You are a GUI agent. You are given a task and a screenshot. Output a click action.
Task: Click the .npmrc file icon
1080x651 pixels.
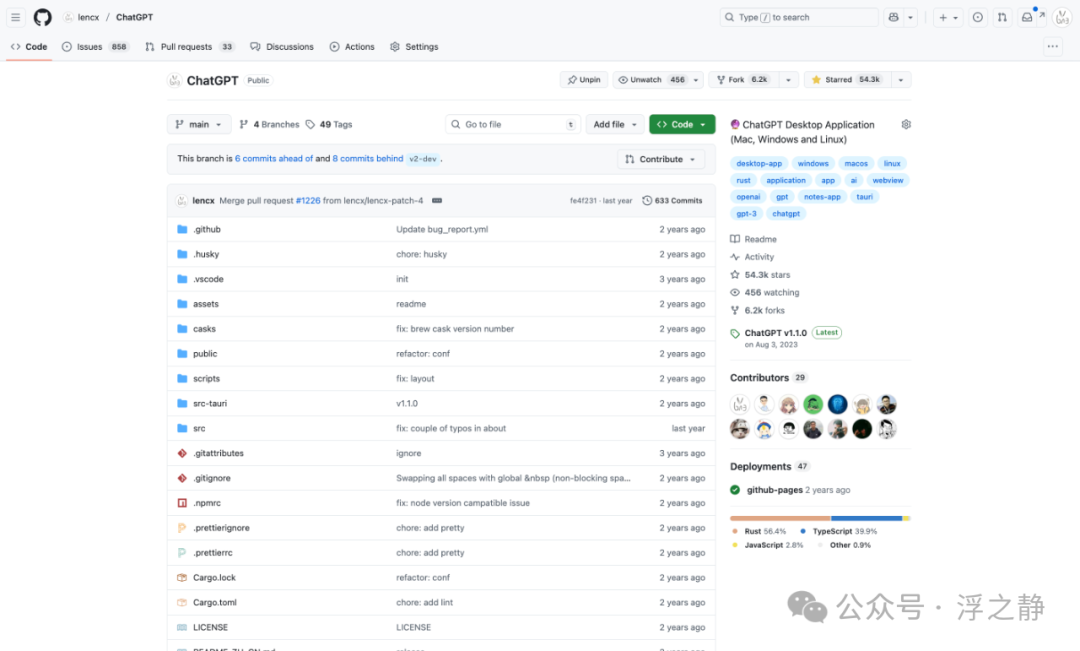[x=182, y=503]
